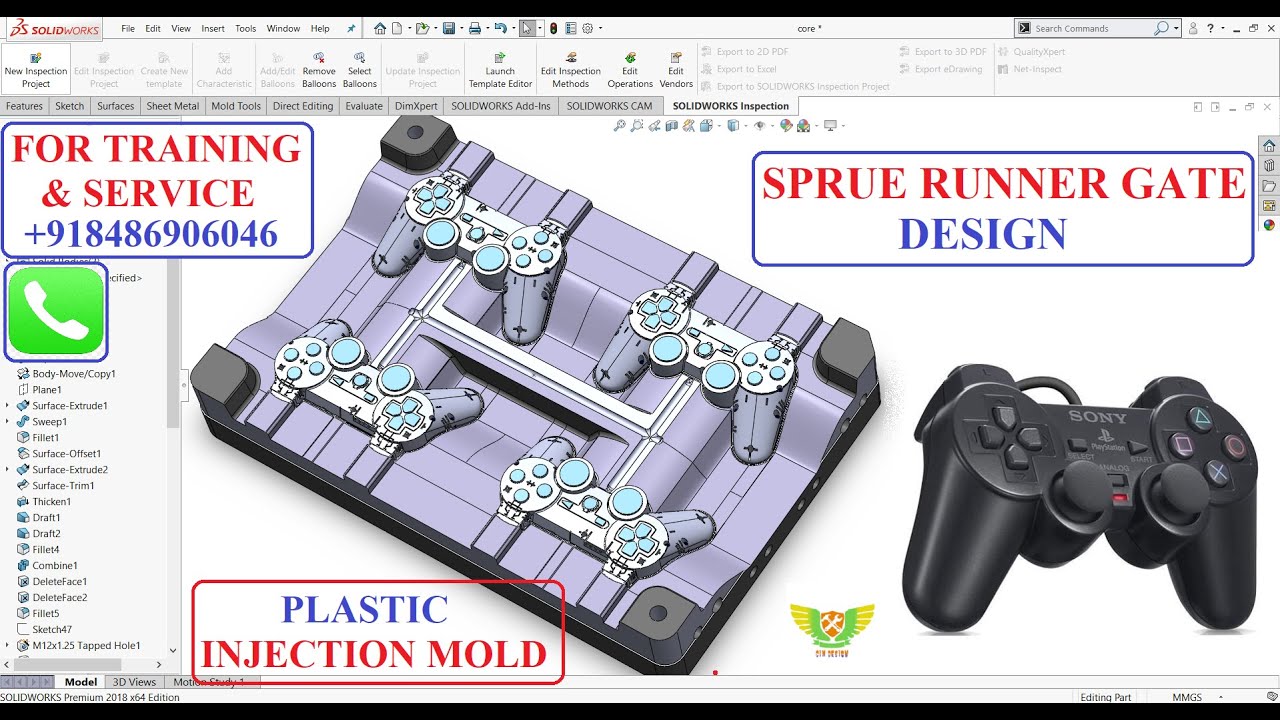Save the document with the Save icon

pos(449,28)
